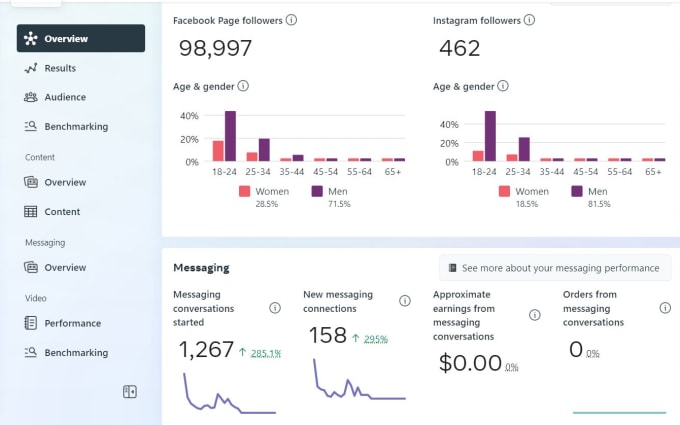Click the 0% beside Orders count
Image resolution: width=680 pixels, height=425 pixels.
click(592, 354)
